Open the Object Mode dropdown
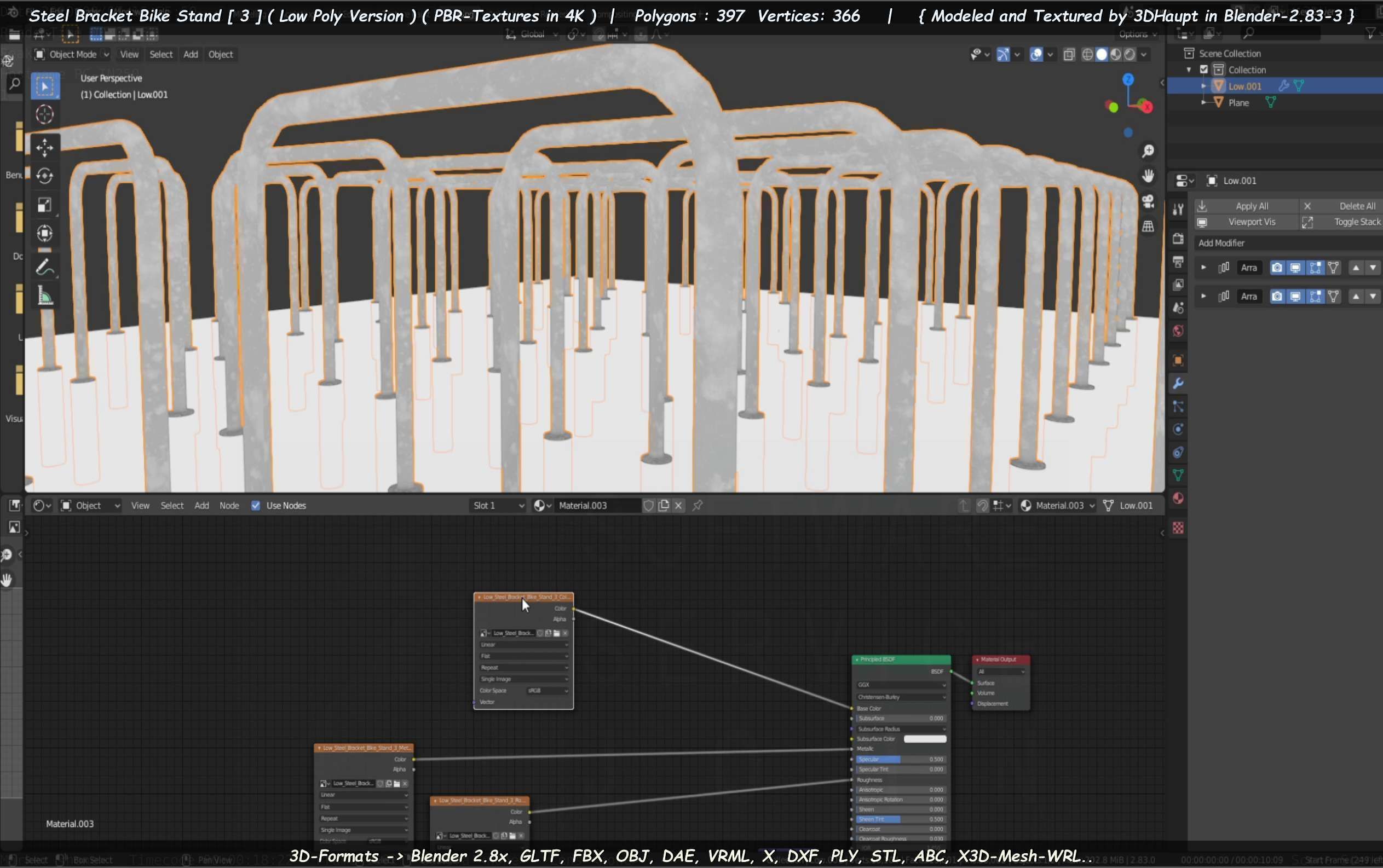1383x868 pixels. click(72, 54)
